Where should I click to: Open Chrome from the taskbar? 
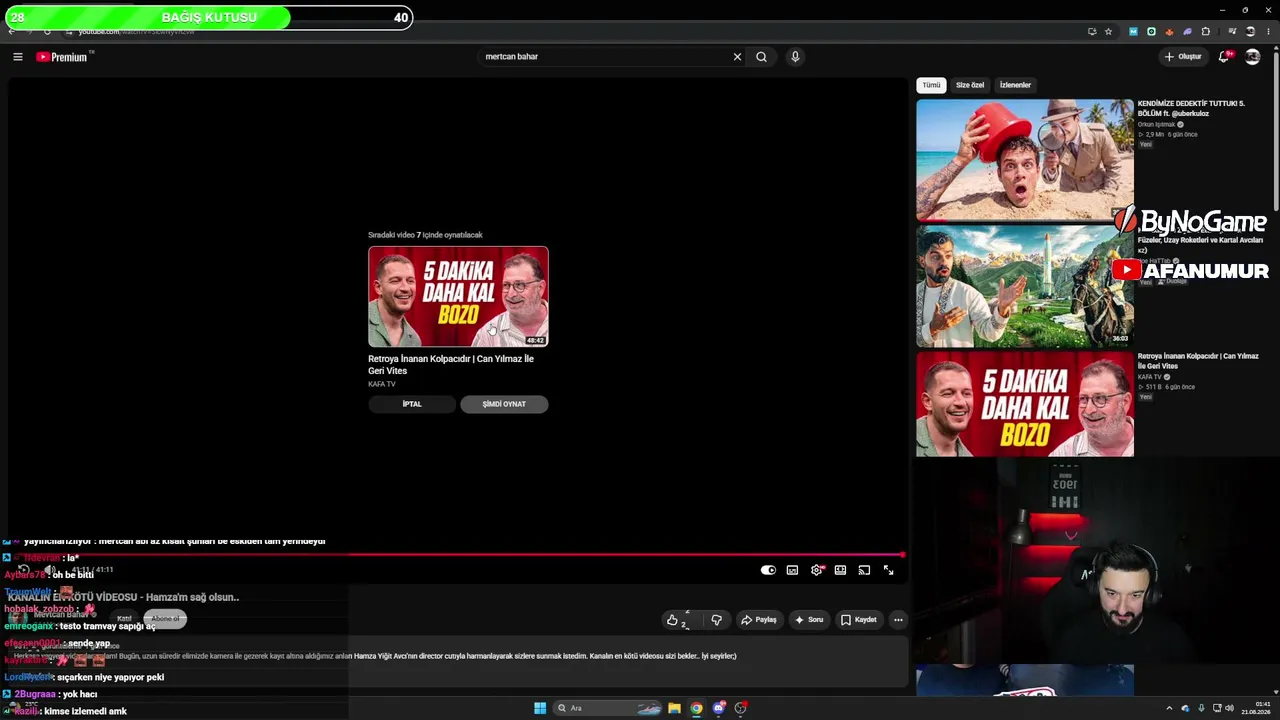click(x=697, y=708)
